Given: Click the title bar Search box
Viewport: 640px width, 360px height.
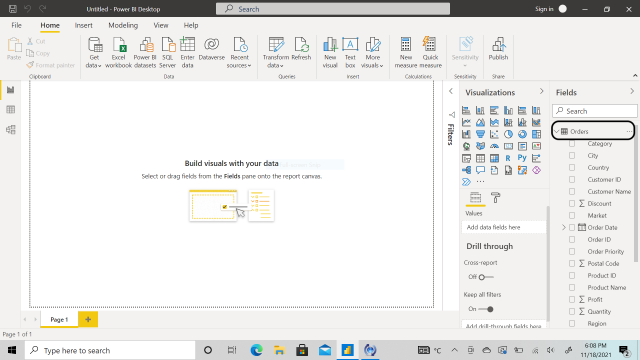Looking at the screenshot, I should (x=333, y=9).
